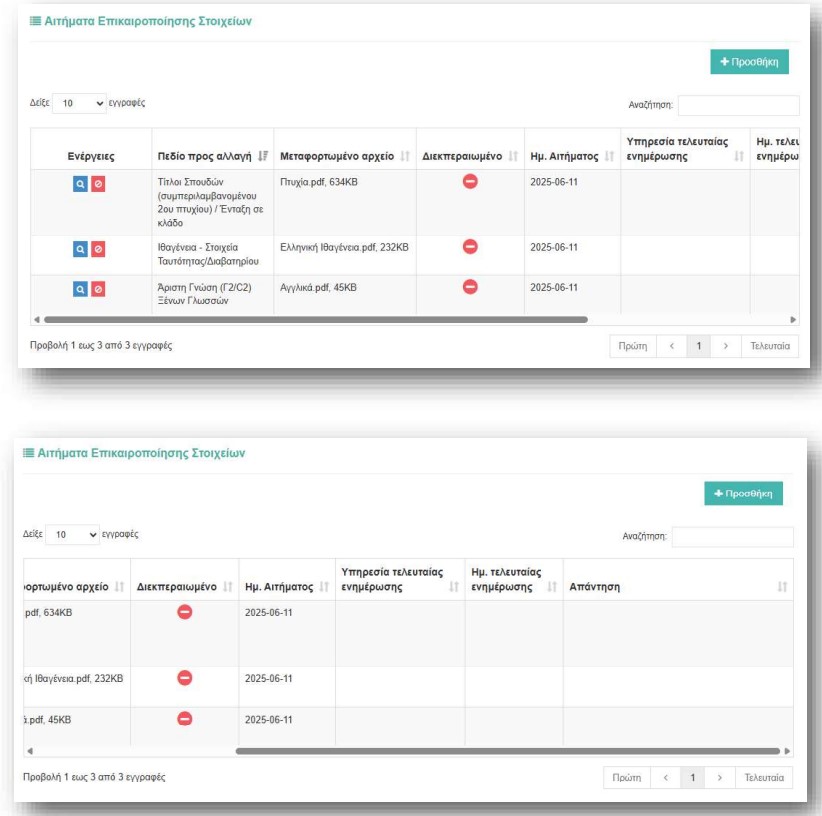Sort by Ημ. τελευταίας ενημέρωσης in lower table

(x=551, y=587)
